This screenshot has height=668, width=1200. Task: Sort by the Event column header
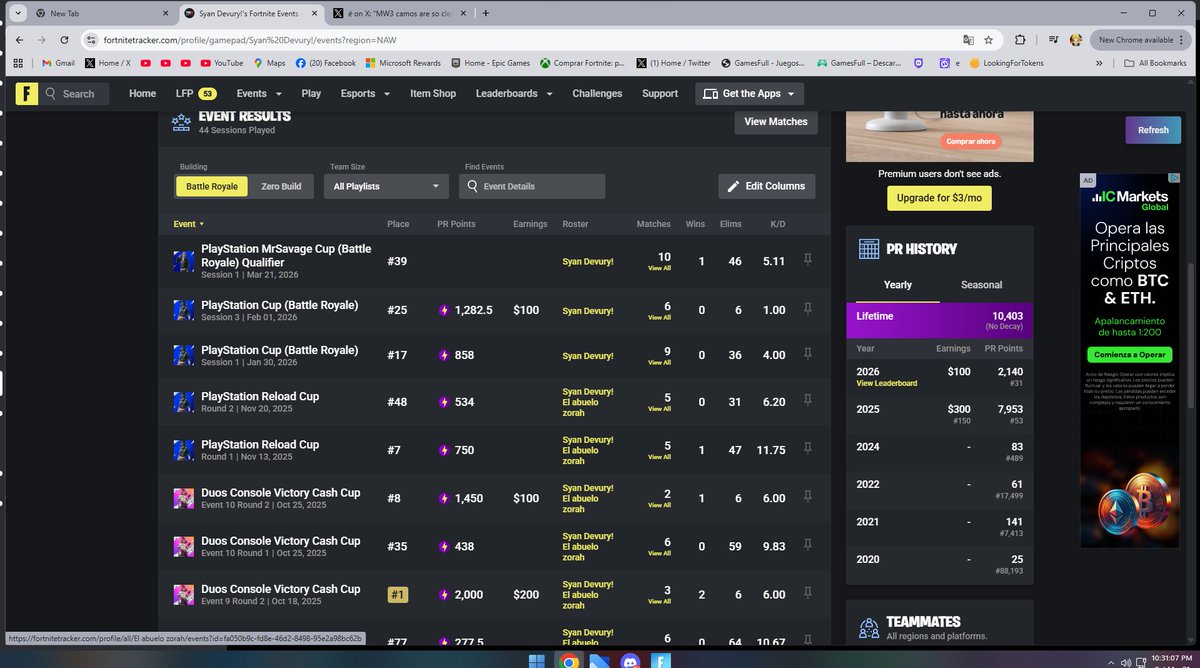pos(188,224)
